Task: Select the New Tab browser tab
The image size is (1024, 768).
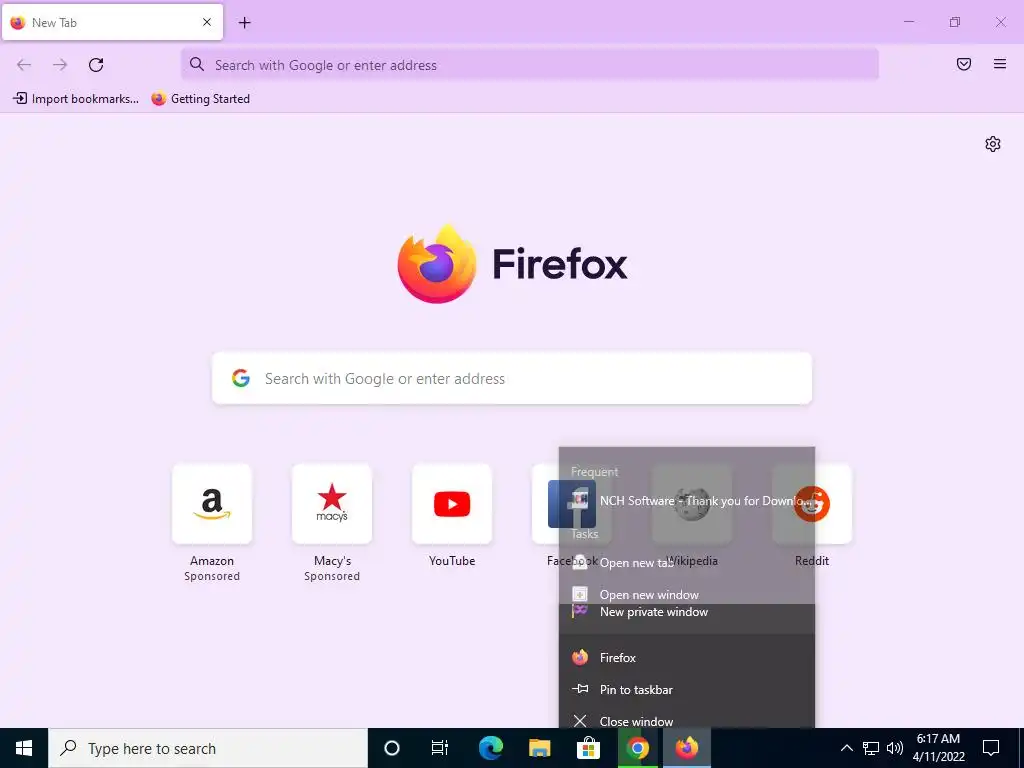Action: 112,22
